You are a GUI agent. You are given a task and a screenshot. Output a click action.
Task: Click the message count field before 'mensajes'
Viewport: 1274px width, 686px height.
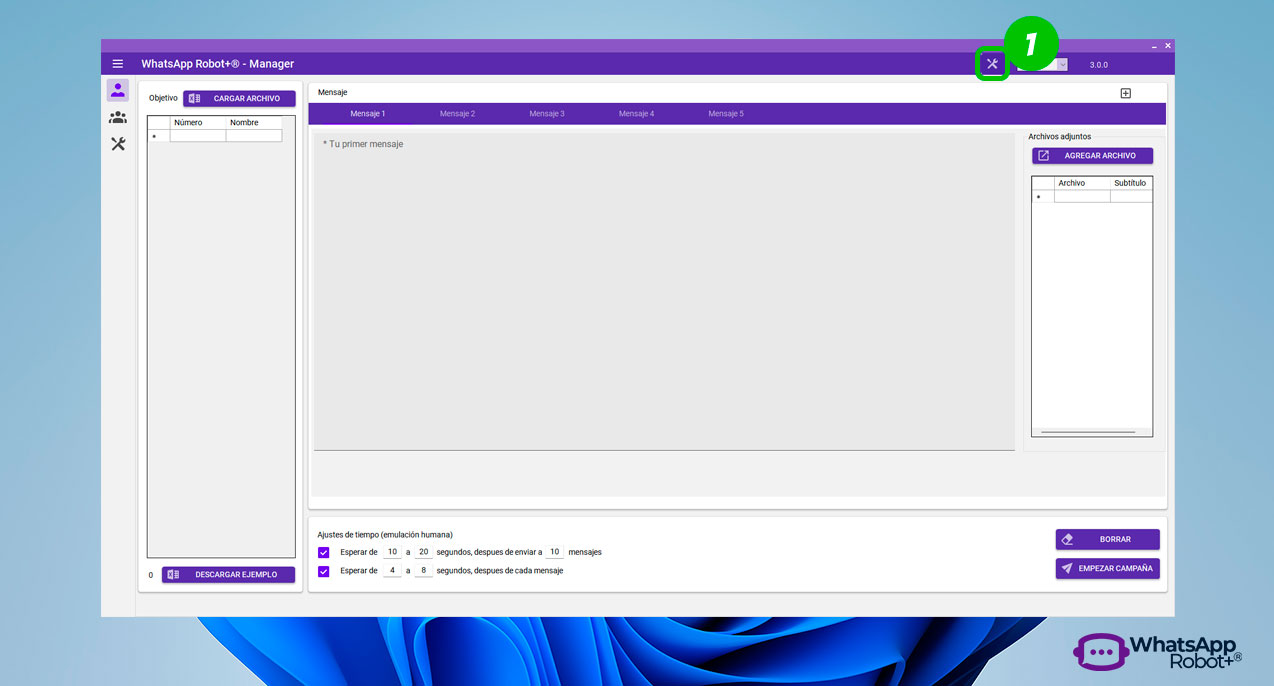pos(554,552)
